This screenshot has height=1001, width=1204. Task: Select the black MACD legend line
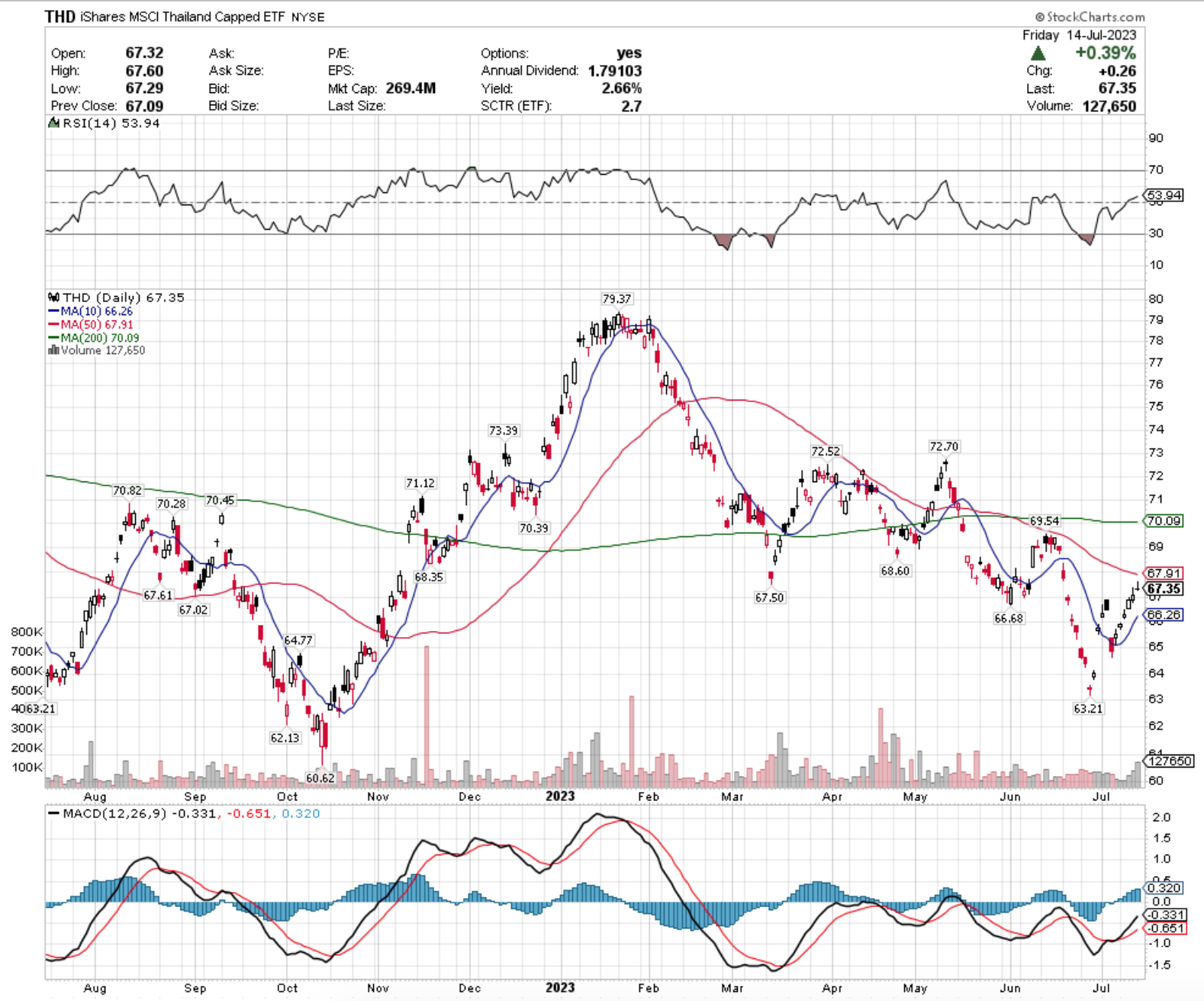point(53,814)
